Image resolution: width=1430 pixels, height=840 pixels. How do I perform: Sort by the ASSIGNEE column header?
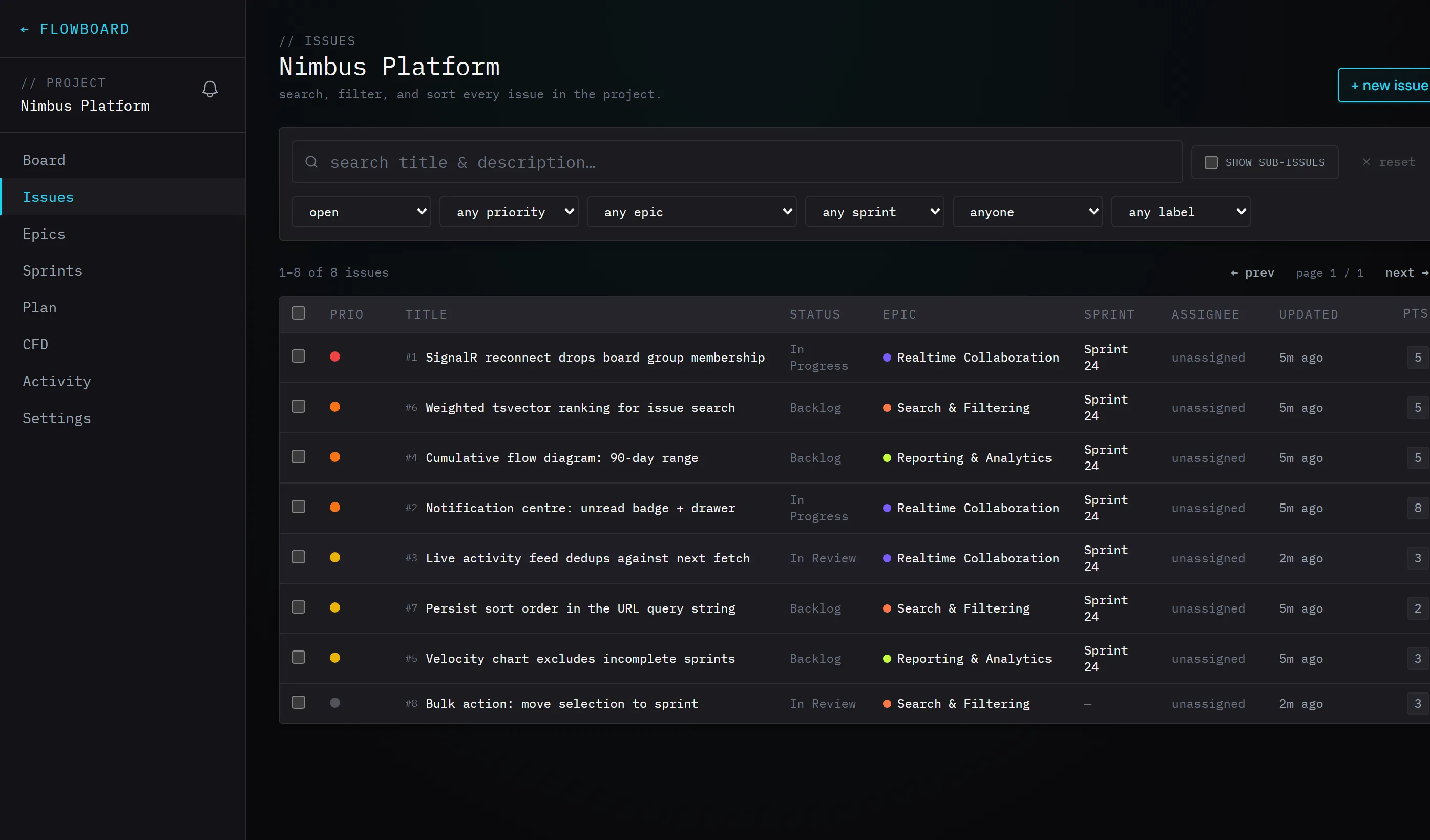1206,314
